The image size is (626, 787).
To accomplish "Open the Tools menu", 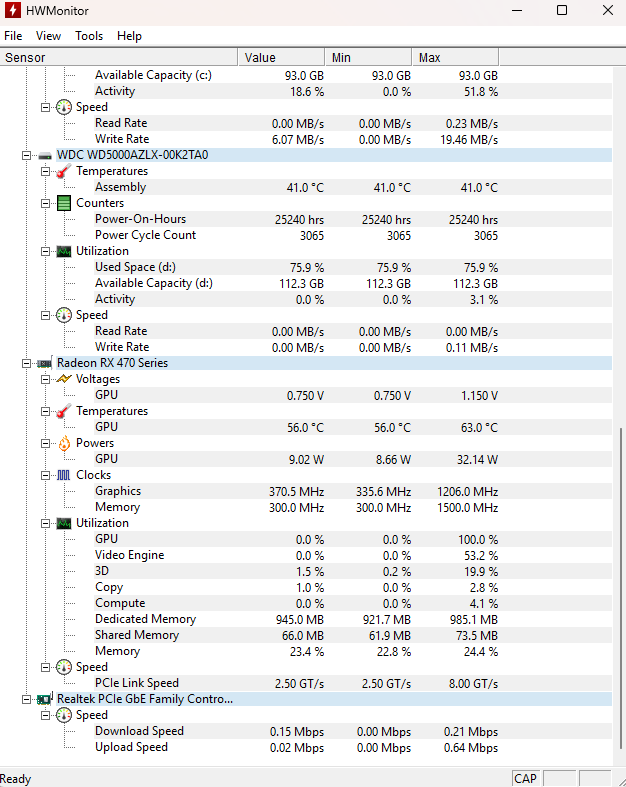I will tap(89, 35).
